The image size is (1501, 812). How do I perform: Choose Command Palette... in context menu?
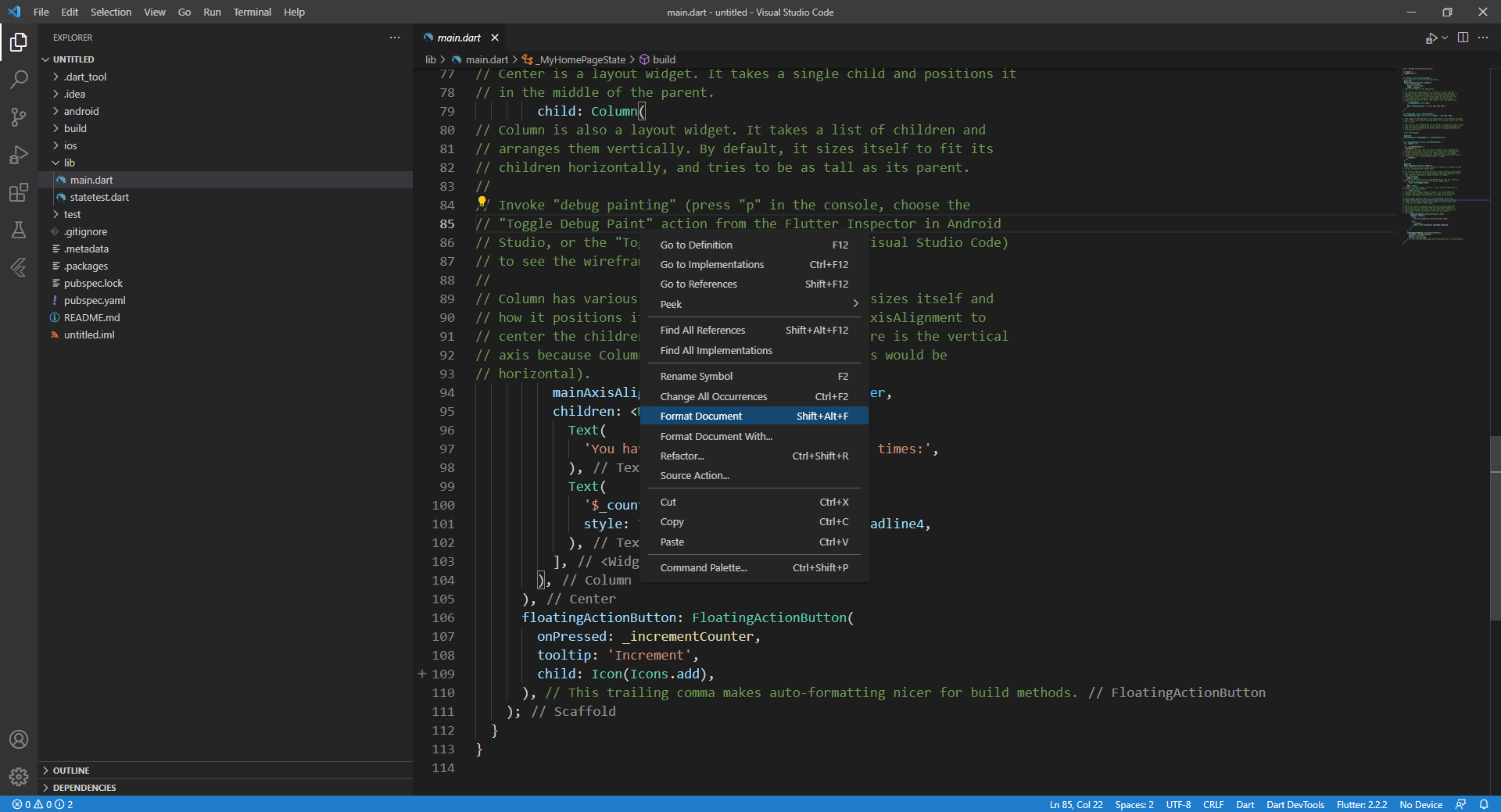(754, 567)
